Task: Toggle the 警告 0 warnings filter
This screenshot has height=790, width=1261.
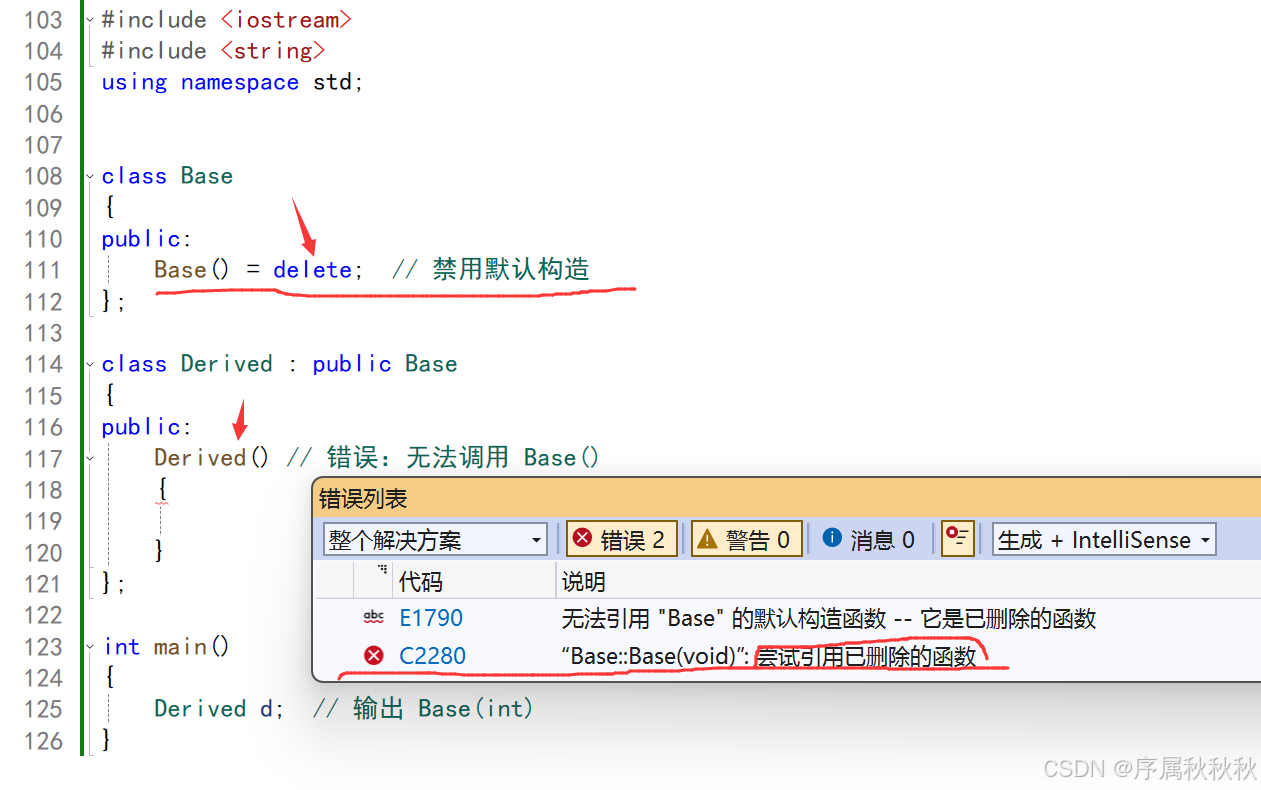Action: 746,539
